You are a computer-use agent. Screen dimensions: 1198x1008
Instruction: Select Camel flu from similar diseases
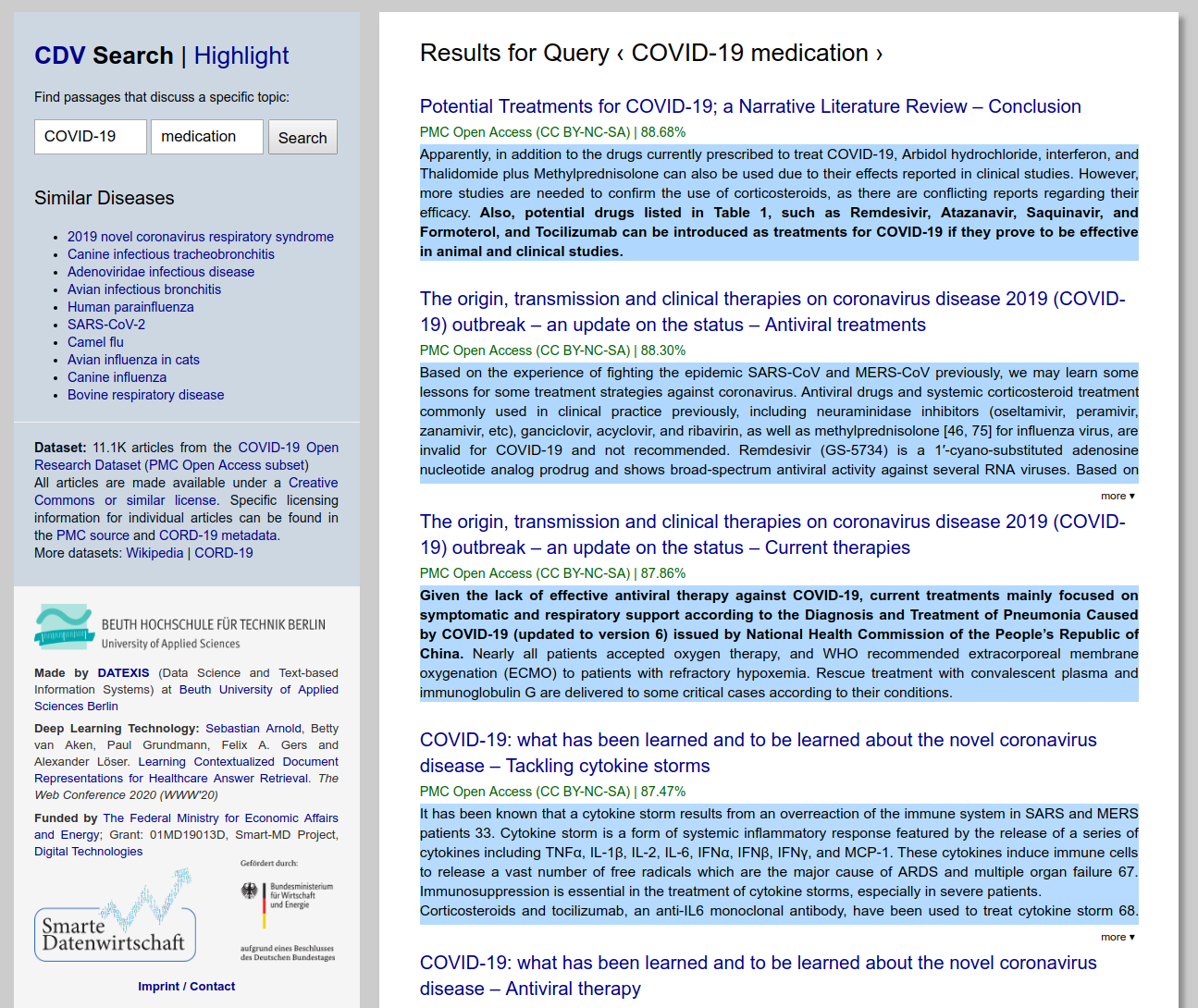95,342
